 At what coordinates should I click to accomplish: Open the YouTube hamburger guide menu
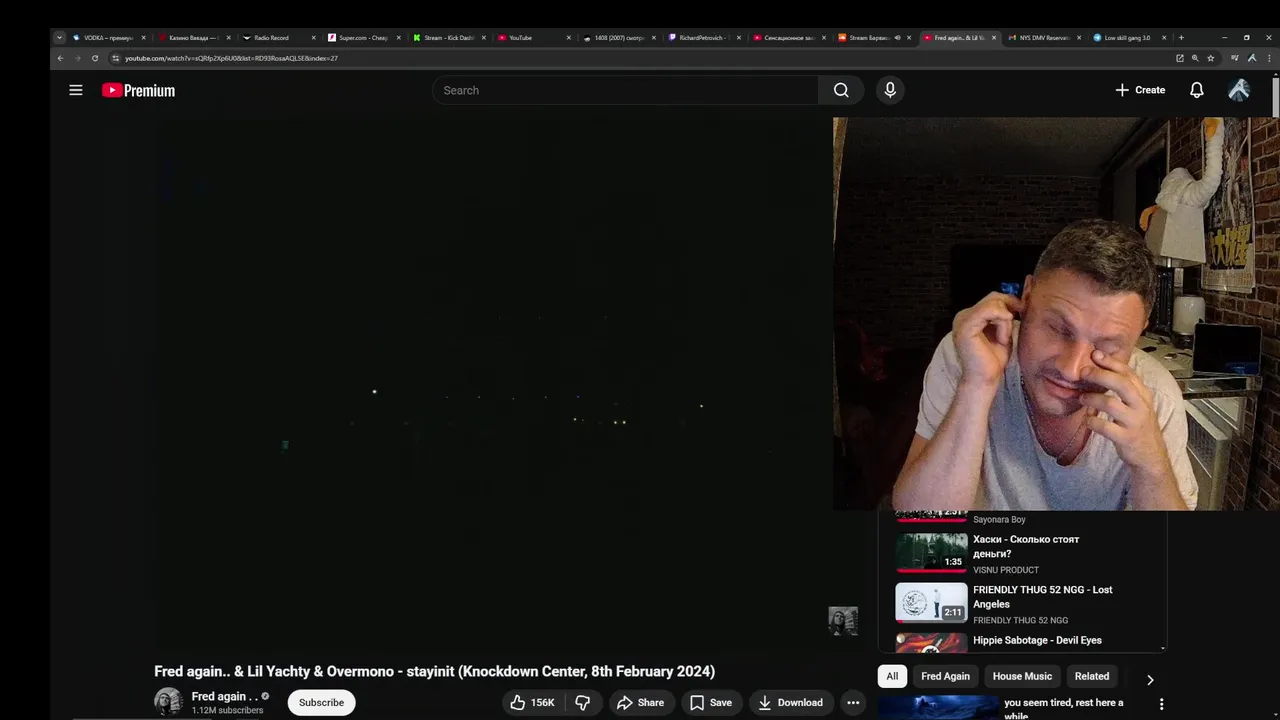pyautogui.click(x=75, y=90)
